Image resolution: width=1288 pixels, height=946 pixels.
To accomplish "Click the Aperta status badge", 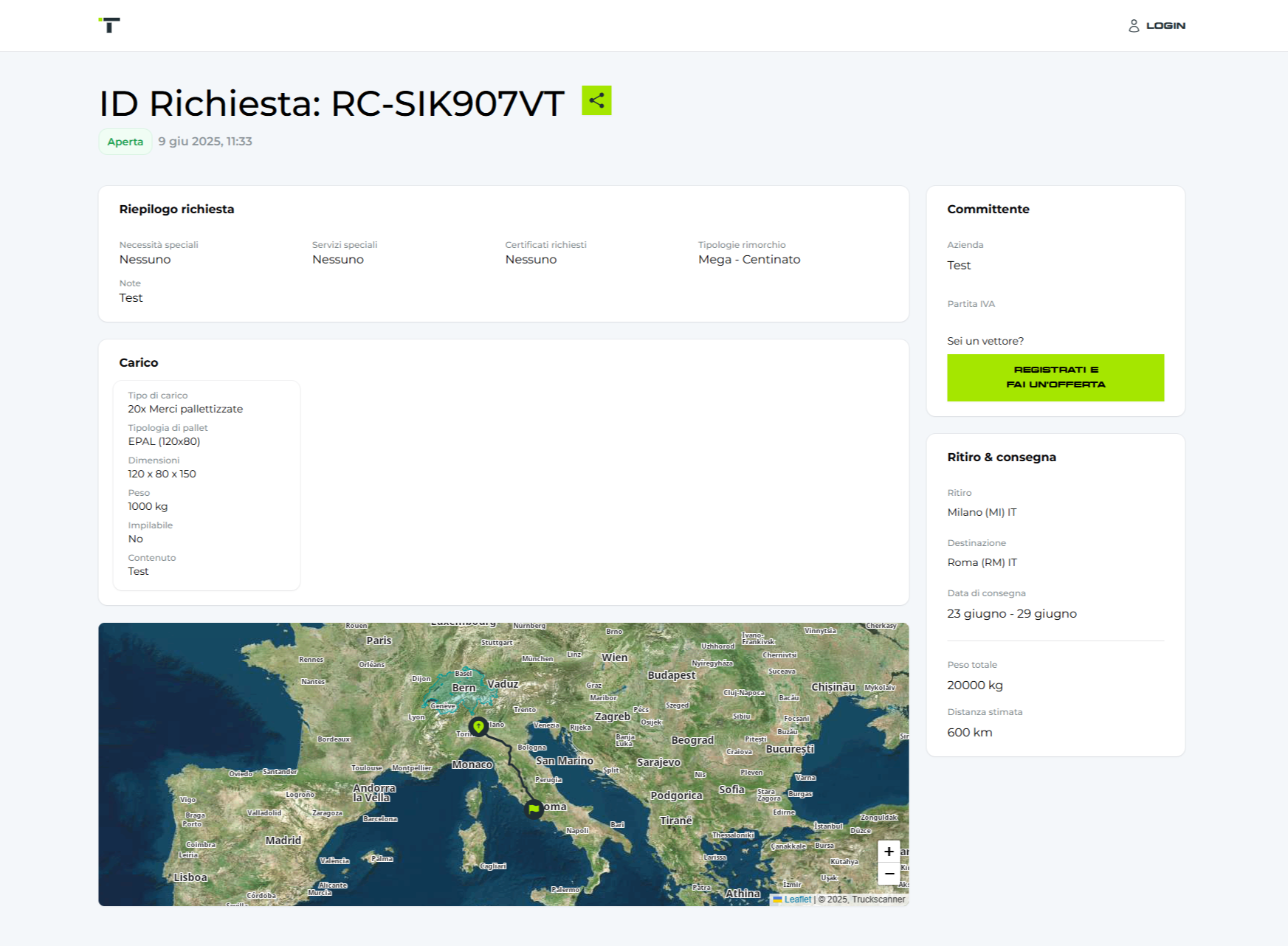I will (125, 142).
